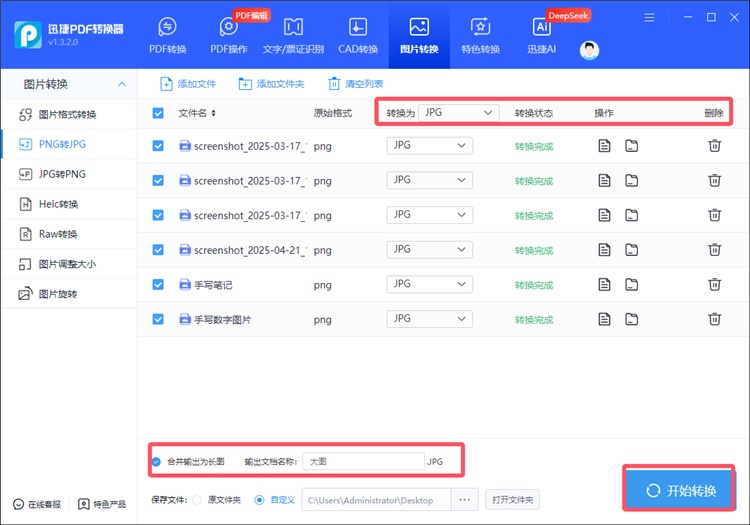Image resolution: width=750 pixels, height=525 pixels.
Task: Click the user avatar icon
Action: tap(589, 50)
